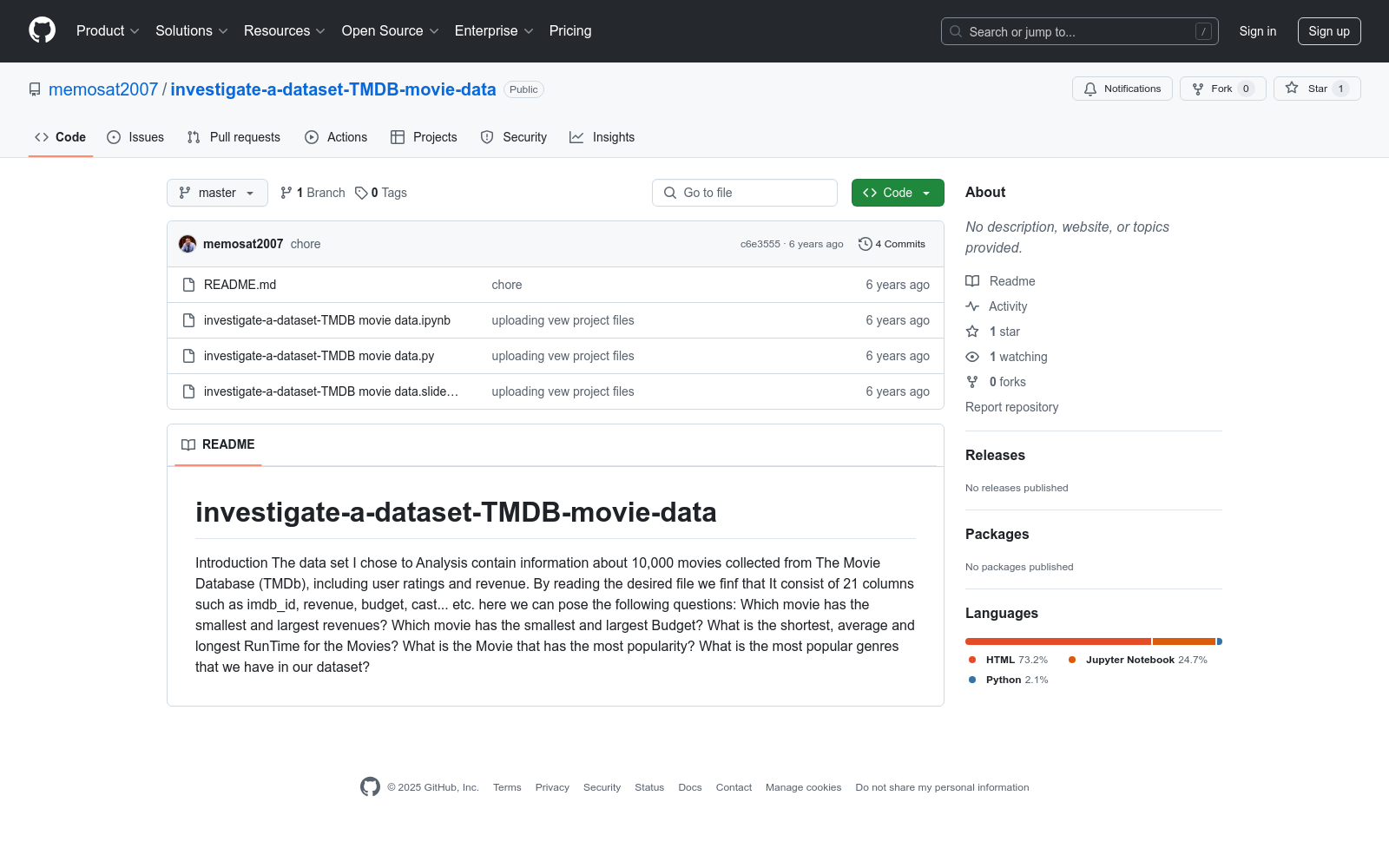Click the magnifier icon in the header search
The width and height of the screenshot is (1389, 868).
point(956,31)
